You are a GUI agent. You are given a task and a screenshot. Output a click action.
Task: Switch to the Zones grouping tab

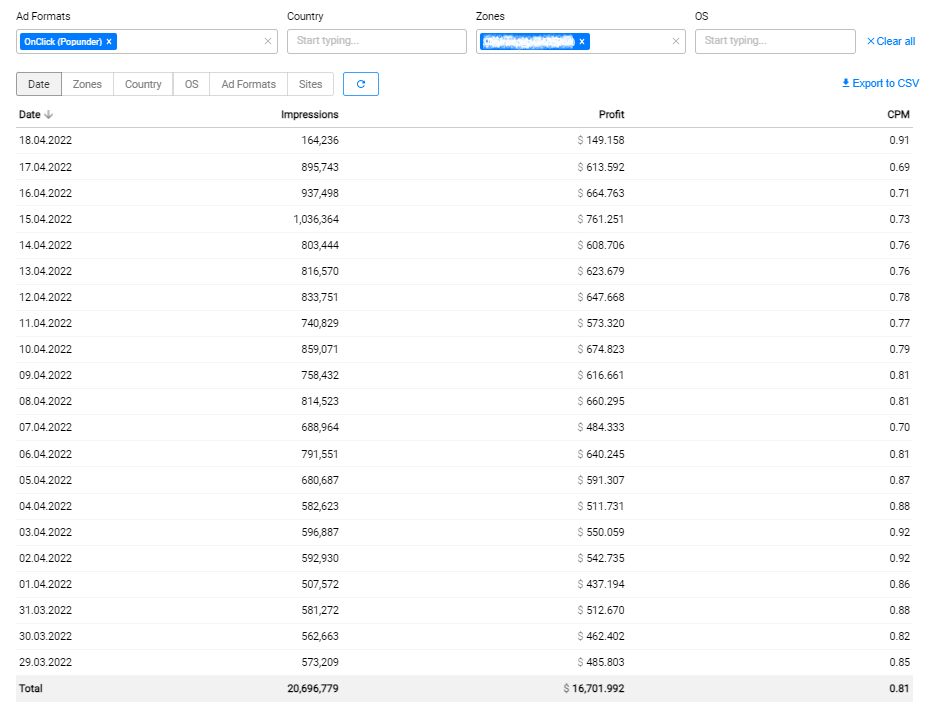pos(87,84)
